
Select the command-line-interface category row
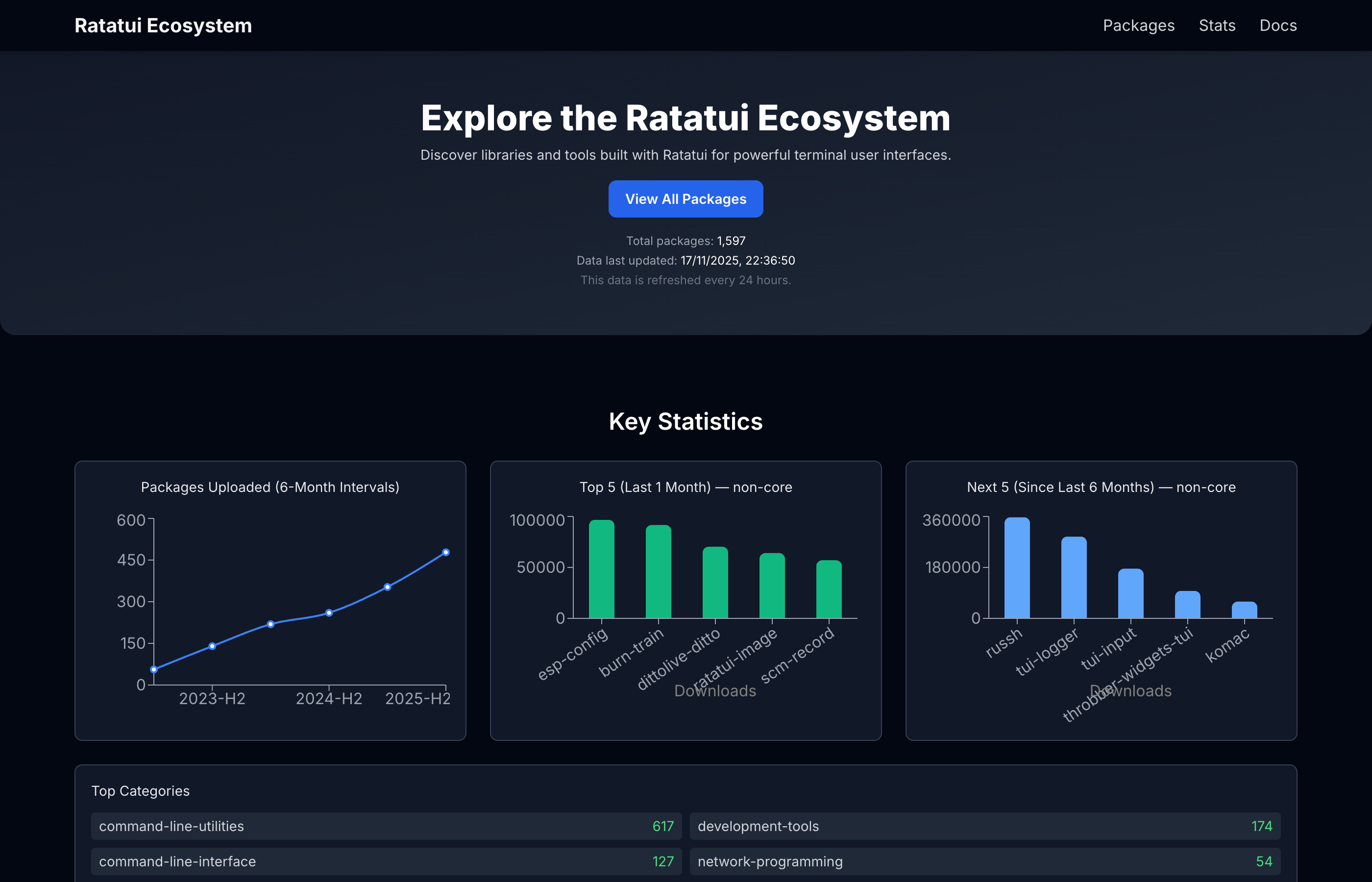tap(386, 861)
